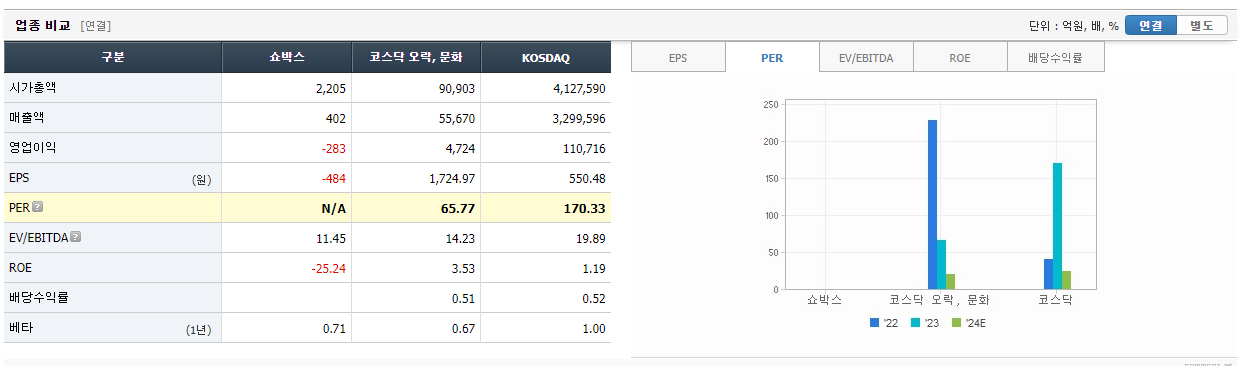Click the sector beta value 0.67
This screenshot has width=1242, height=366.
(463, 329)
